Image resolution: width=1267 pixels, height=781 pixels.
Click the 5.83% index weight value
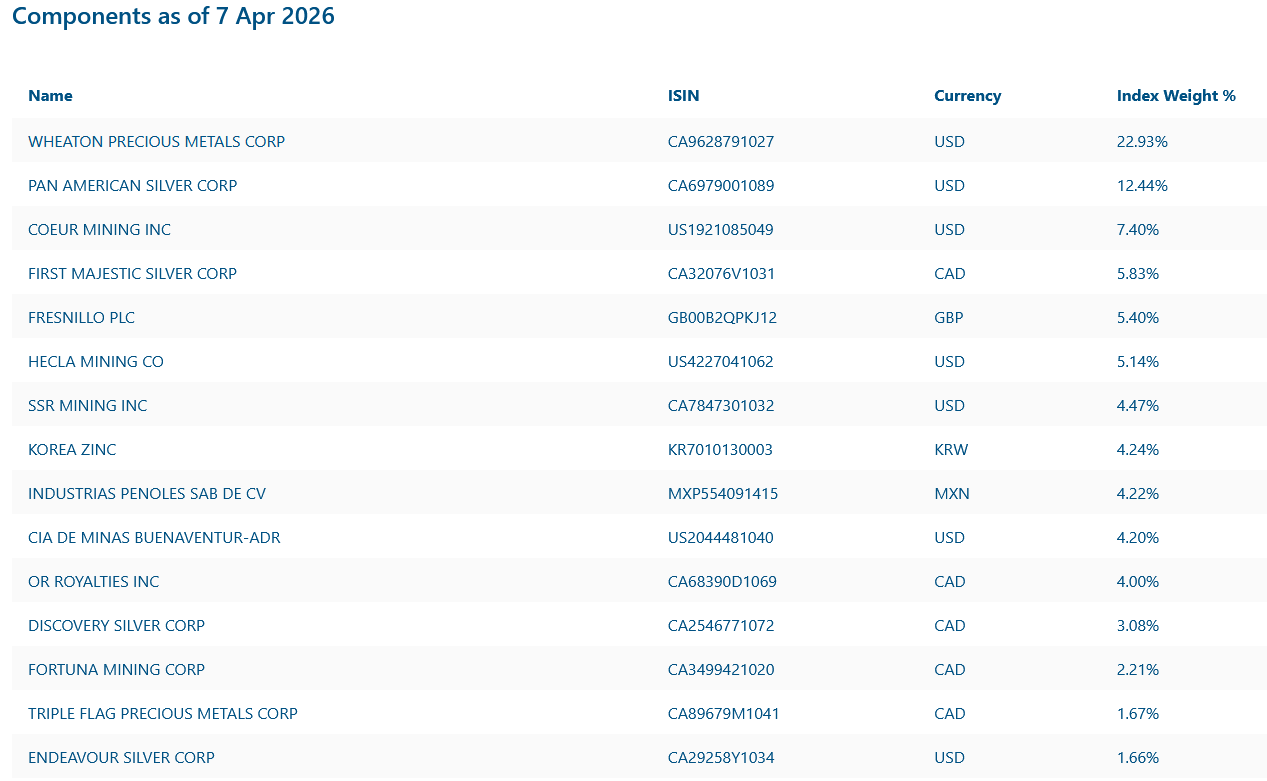[x=1138, y=274]
